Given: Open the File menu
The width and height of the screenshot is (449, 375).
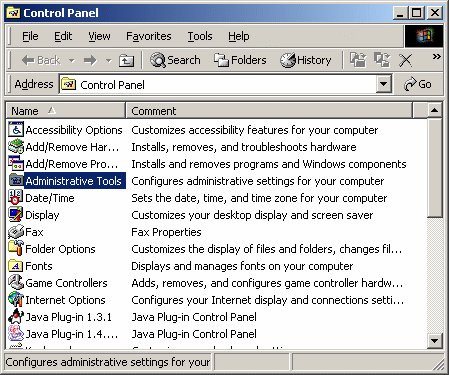Looking at the screenshot, I should pyautogui.click(x=30, y=36).
